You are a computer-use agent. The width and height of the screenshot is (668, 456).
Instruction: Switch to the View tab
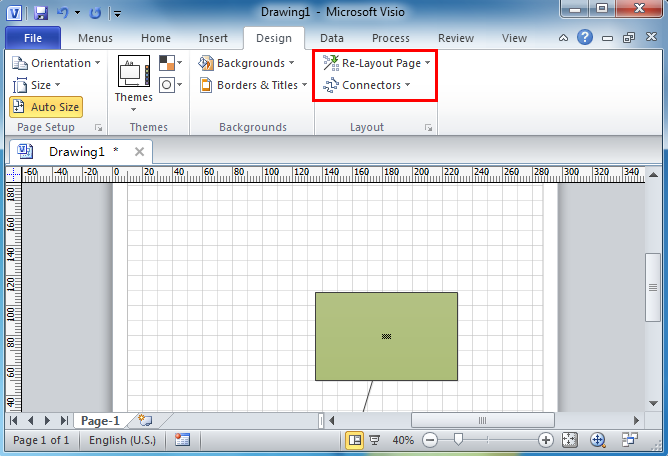tap(514, 38)
